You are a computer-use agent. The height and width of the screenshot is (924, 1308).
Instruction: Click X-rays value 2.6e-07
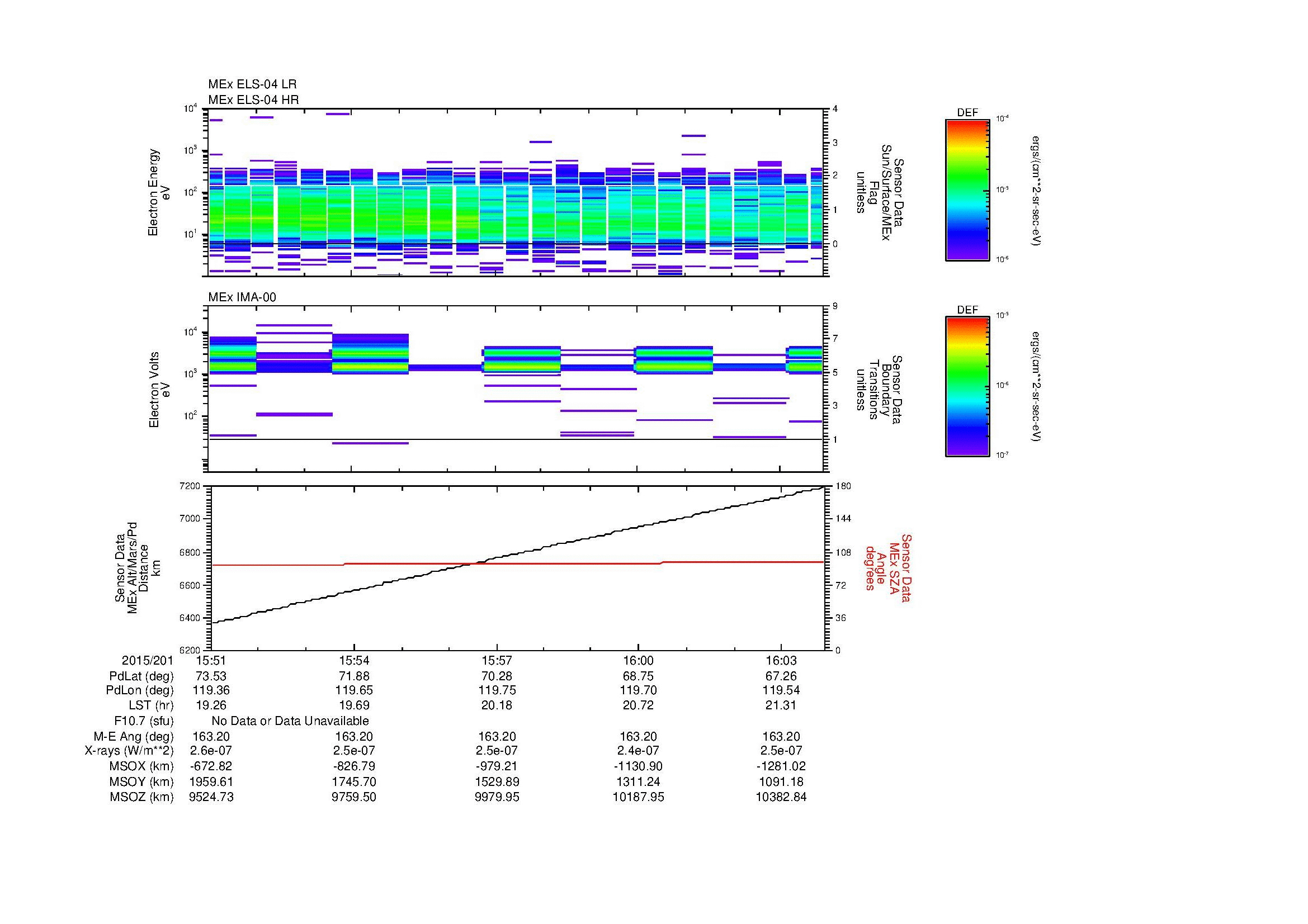[211, 751]
